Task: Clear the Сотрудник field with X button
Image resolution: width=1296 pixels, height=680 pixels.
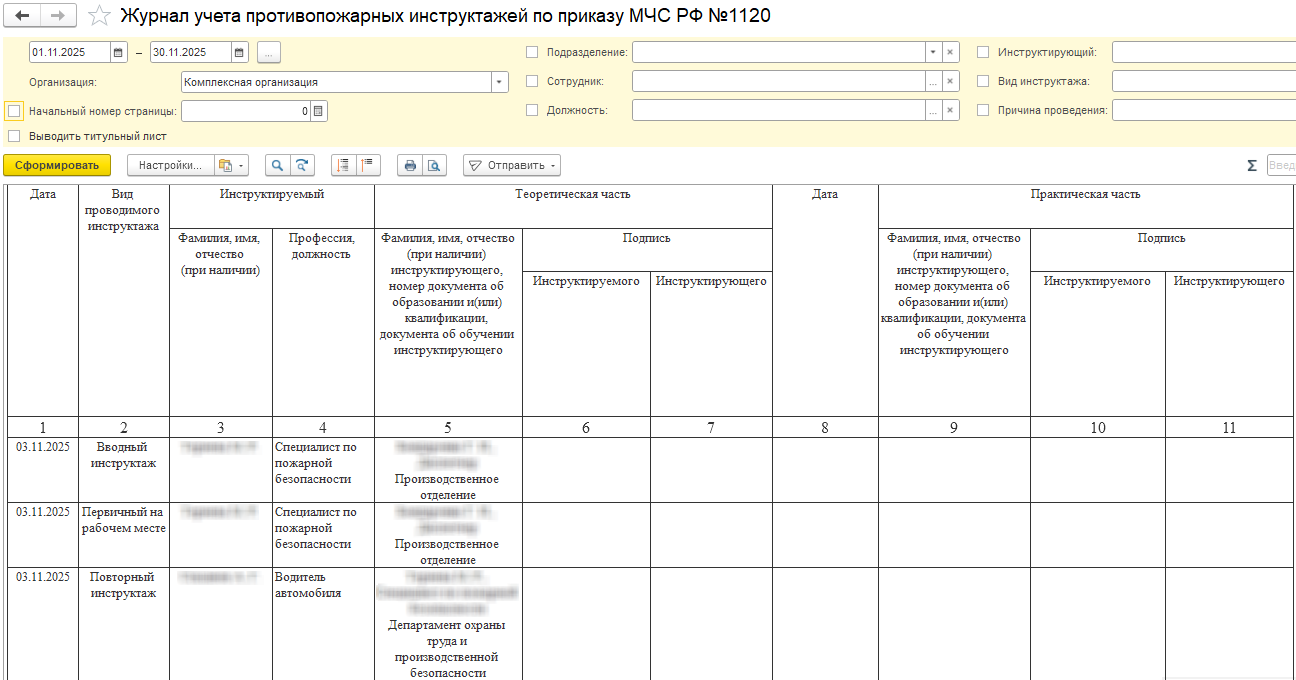Action: [950, 82]
